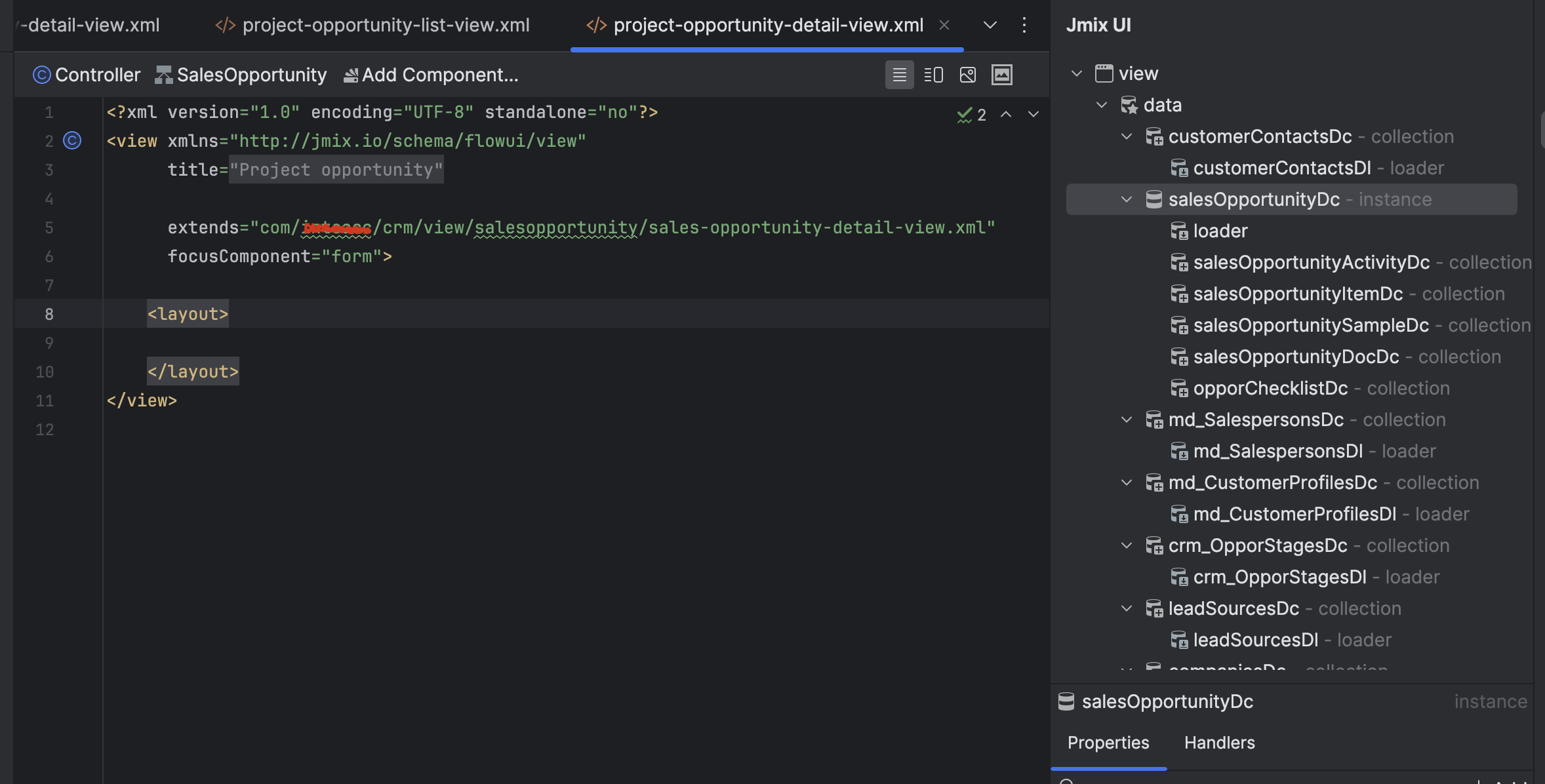Select the project-opportunity-detail-view.xml tab
This screenshot has width=1545, height=784.
coord(755,25)
